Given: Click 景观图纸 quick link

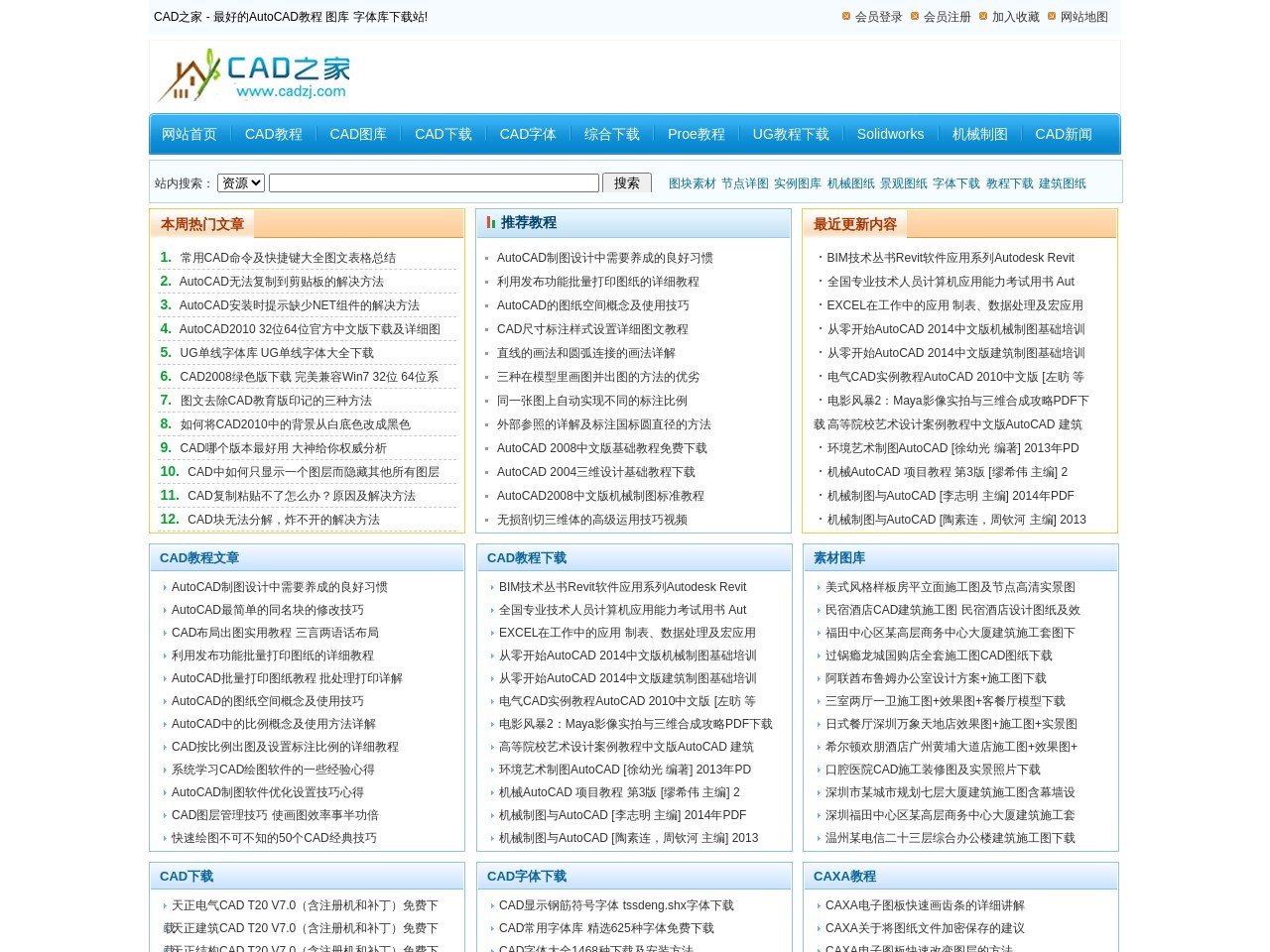Looking at the screenshot, I should point(904,183).
